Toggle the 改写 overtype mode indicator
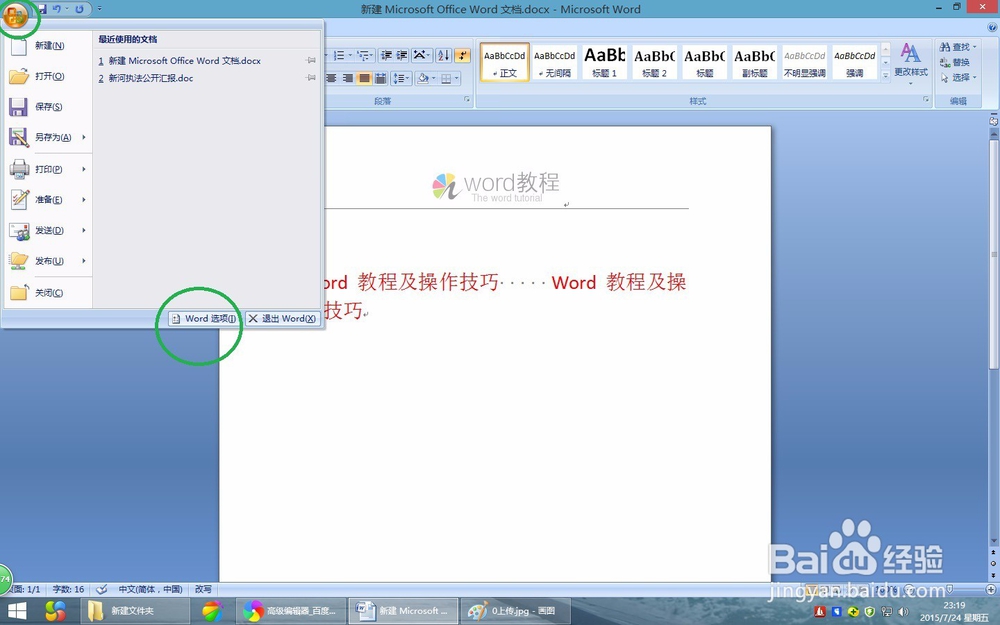 coord(203,589)
